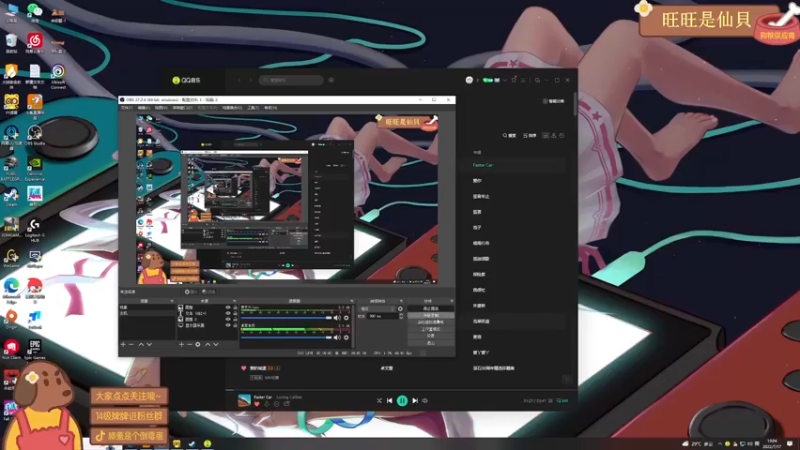Open comments icon under Faster Car title
The width and height of the screenshot is (800, 450).
[x=286, y=404]
